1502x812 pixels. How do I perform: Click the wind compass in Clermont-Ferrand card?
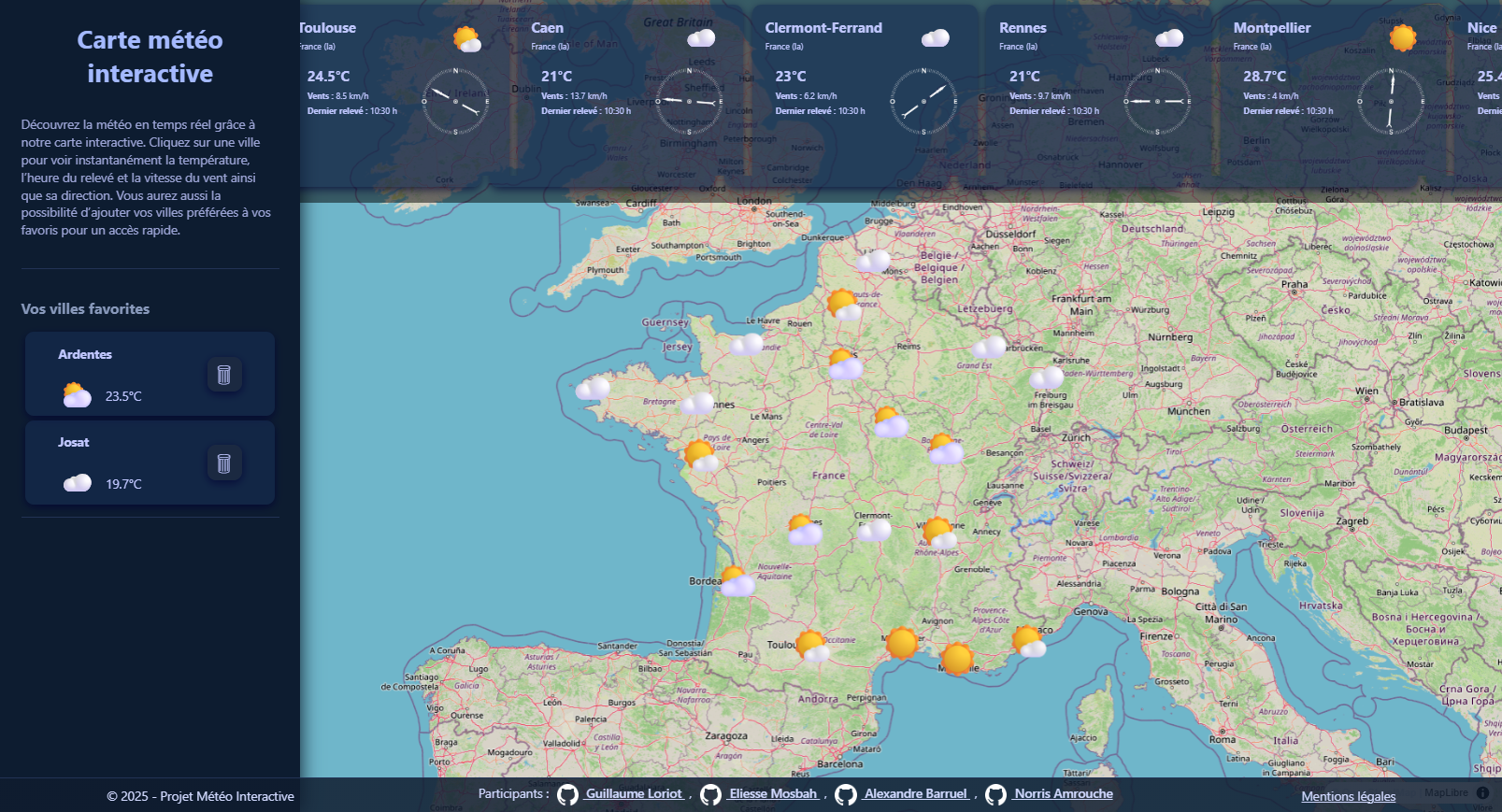[x=923, y=101]
